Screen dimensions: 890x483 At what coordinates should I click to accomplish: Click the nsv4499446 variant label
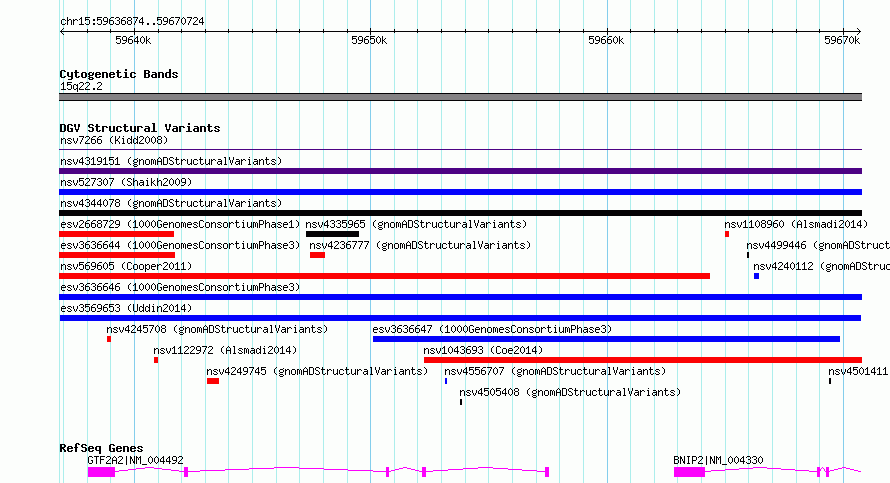[x=818, y=245]
